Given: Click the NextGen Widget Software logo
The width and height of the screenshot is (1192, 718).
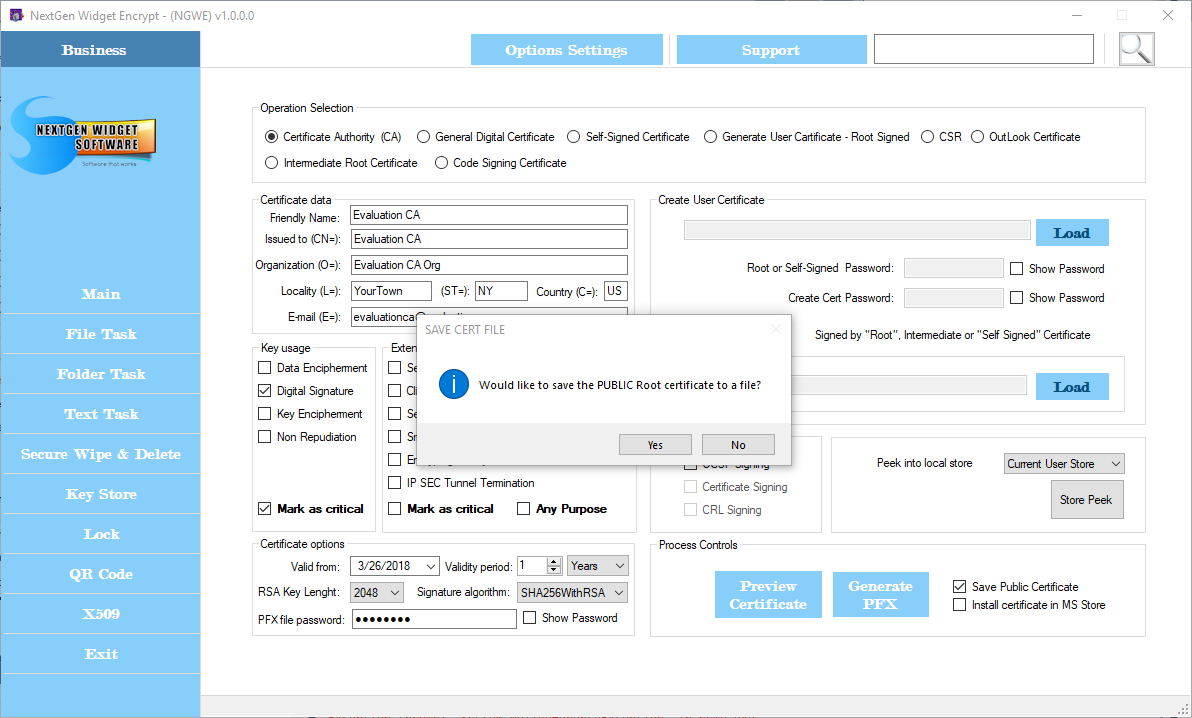Looking at the screenshot, I should (x=84, y=135).
